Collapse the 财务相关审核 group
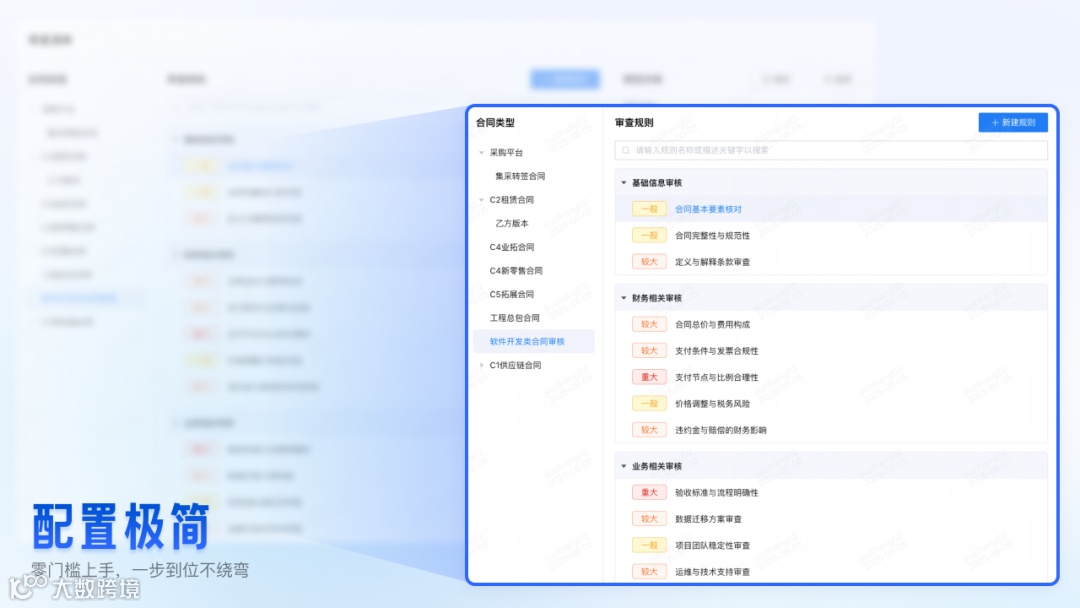 [624, 298]
